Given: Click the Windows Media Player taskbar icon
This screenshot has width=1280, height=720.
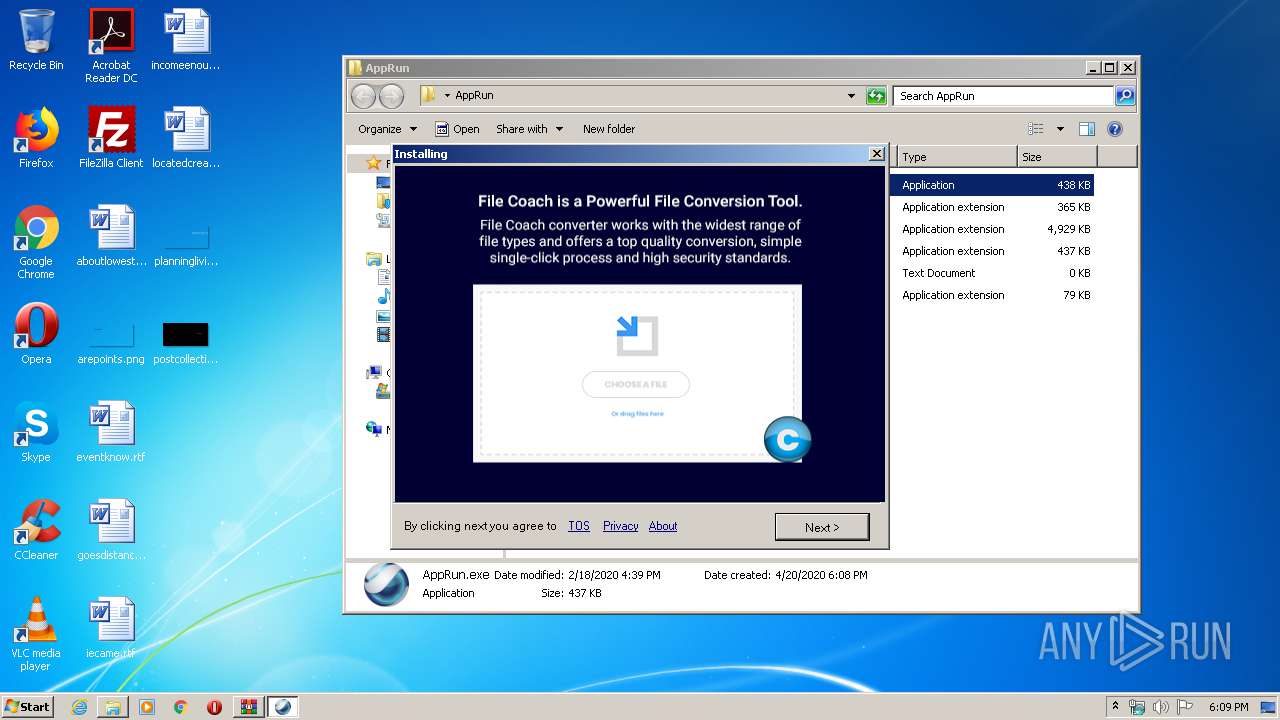Looking at the screenshot, I should pyautogui.click(x=147, y=707).
